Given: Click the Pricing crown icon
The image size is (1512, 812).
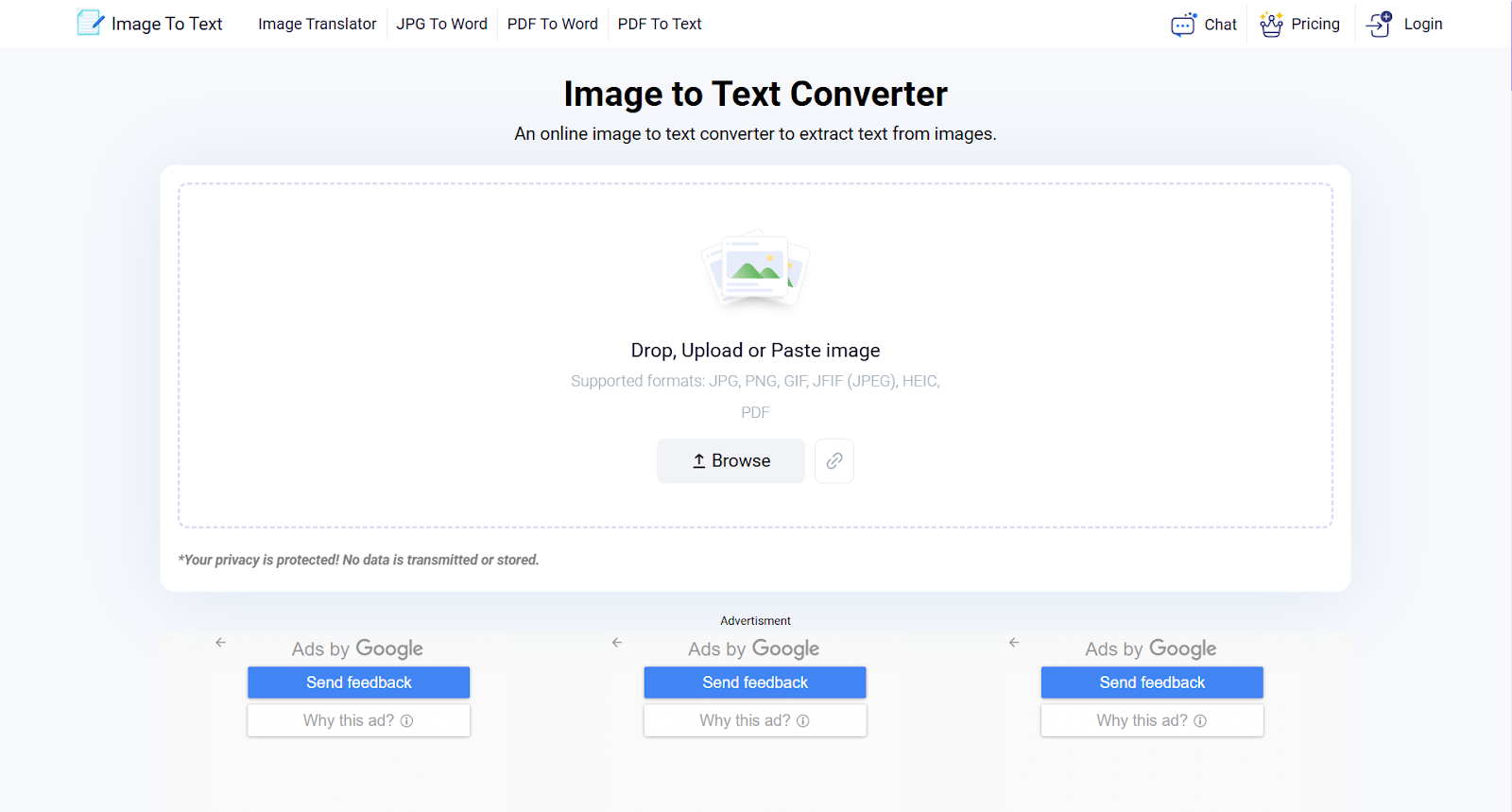Looking at the screenshot, I should [x=1271, y=25].
